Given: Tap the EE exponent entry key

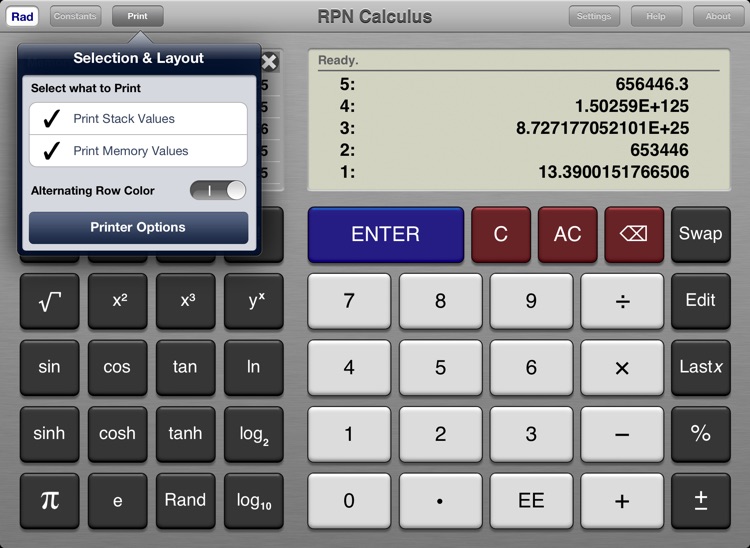Looking at the screenshot, I should tap(531, 500).
